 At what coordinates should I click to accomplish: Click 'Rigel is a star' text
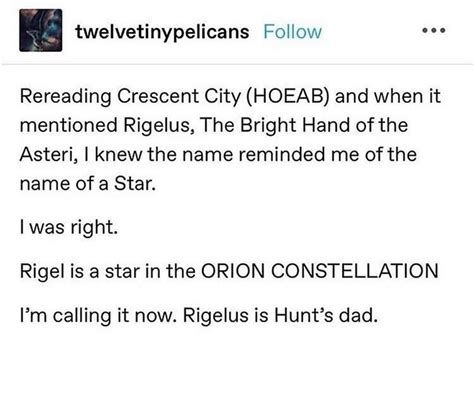pyautogui.click(x=80, y=271)
